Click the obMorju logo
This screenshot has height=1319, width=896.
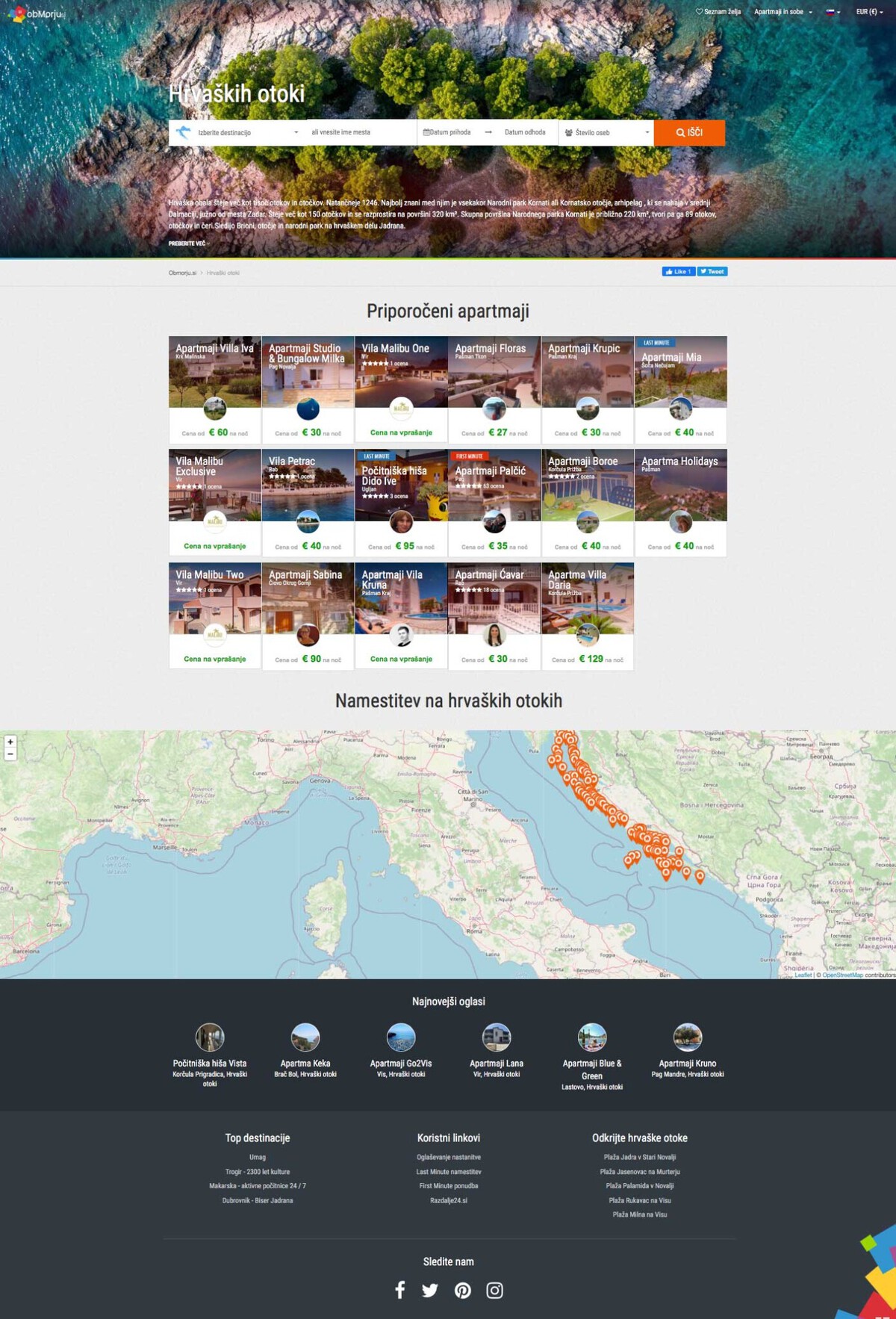point(37,13)
